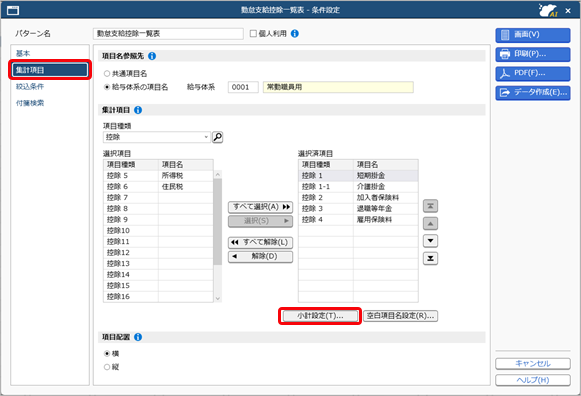Open the 基本 section
This screenshot has height=396, width=581.
[x=23, y=53]
